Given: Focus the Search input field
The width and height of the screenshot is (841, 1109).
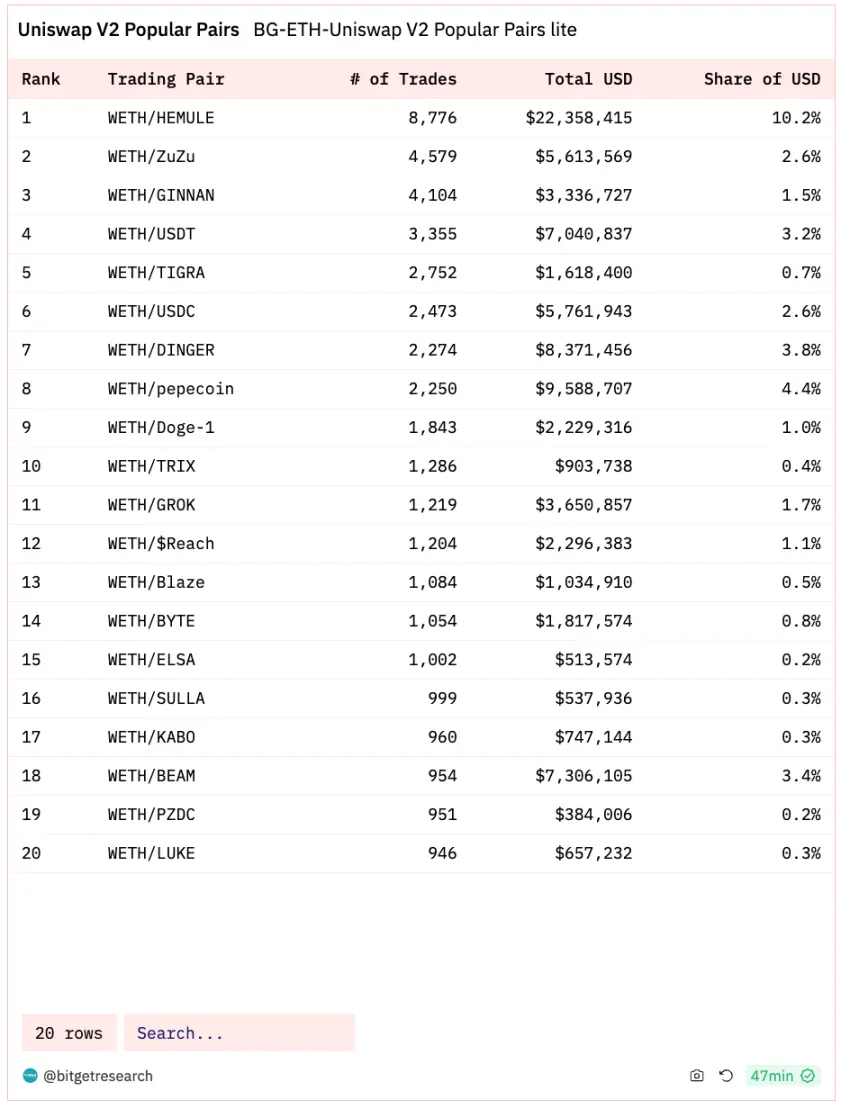Looking at the screenshot, I should click(239, 1033).
